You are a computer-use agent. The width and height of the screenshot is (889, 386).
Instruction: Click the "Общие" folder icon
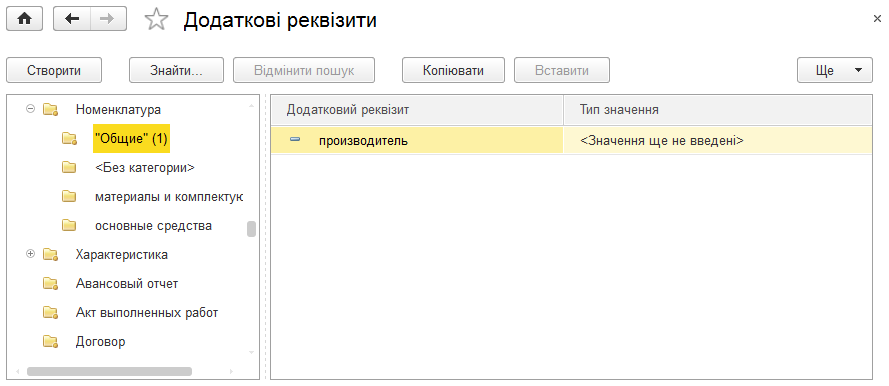[69, 139]
